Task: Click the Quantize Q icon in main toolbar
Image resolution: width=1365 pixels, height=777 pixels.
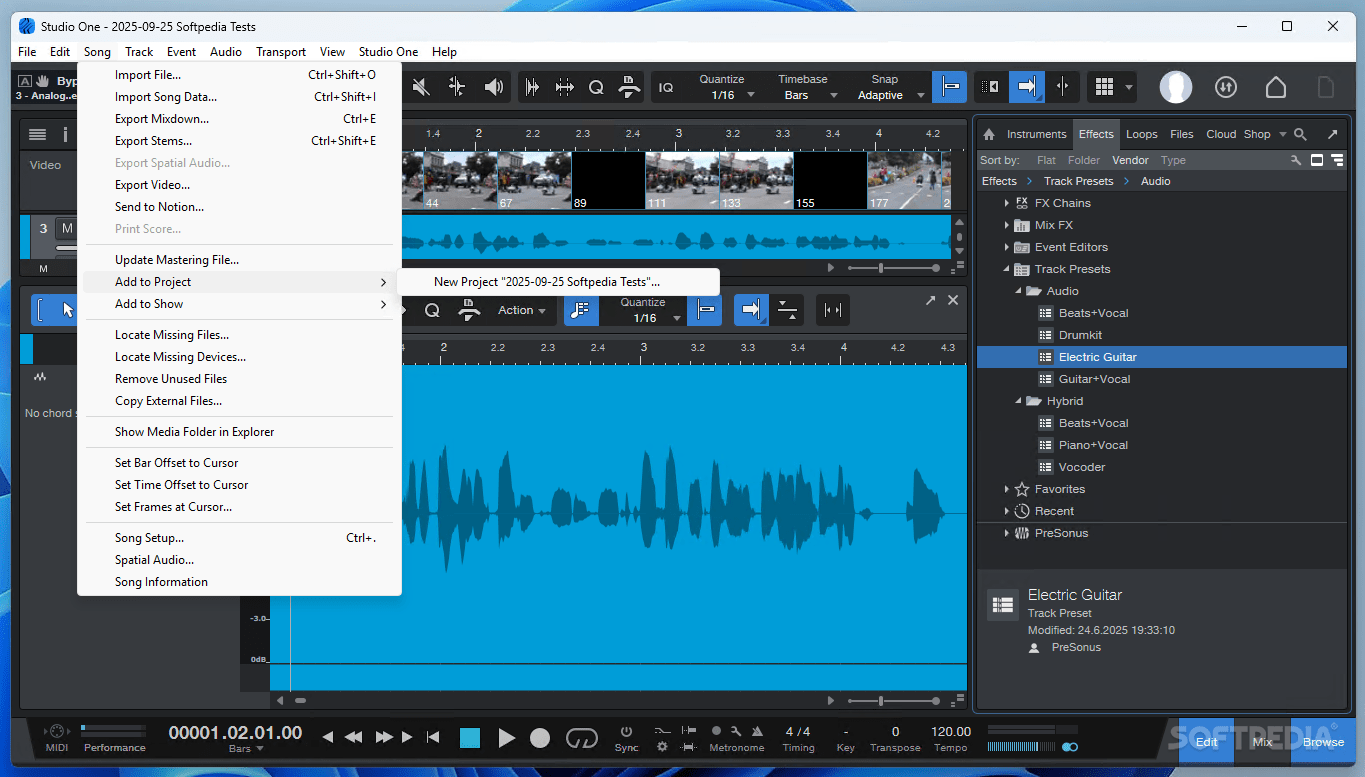Action: (x=596, y=87)
